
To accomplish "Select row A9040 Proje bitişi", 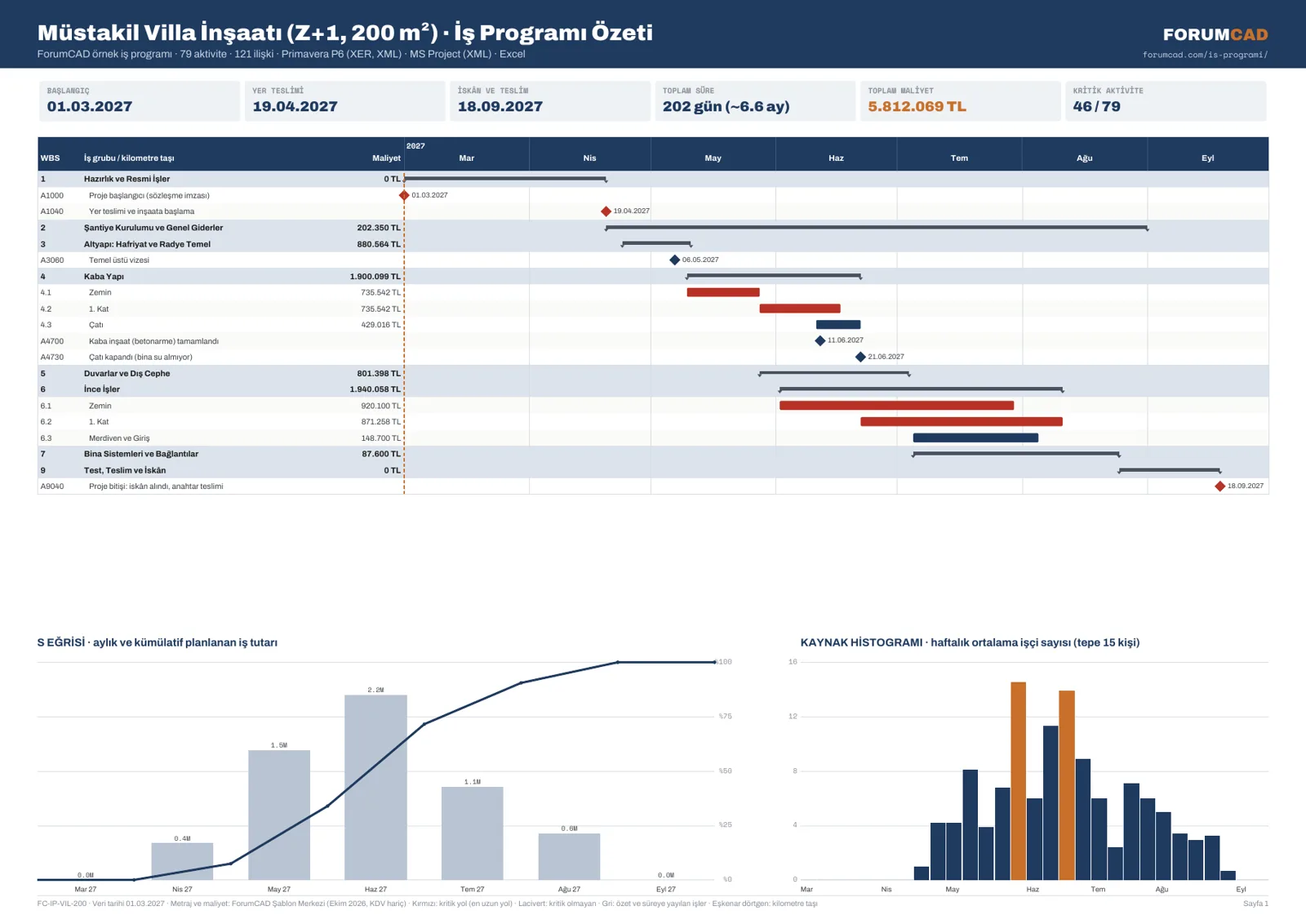I will point(653,486).
